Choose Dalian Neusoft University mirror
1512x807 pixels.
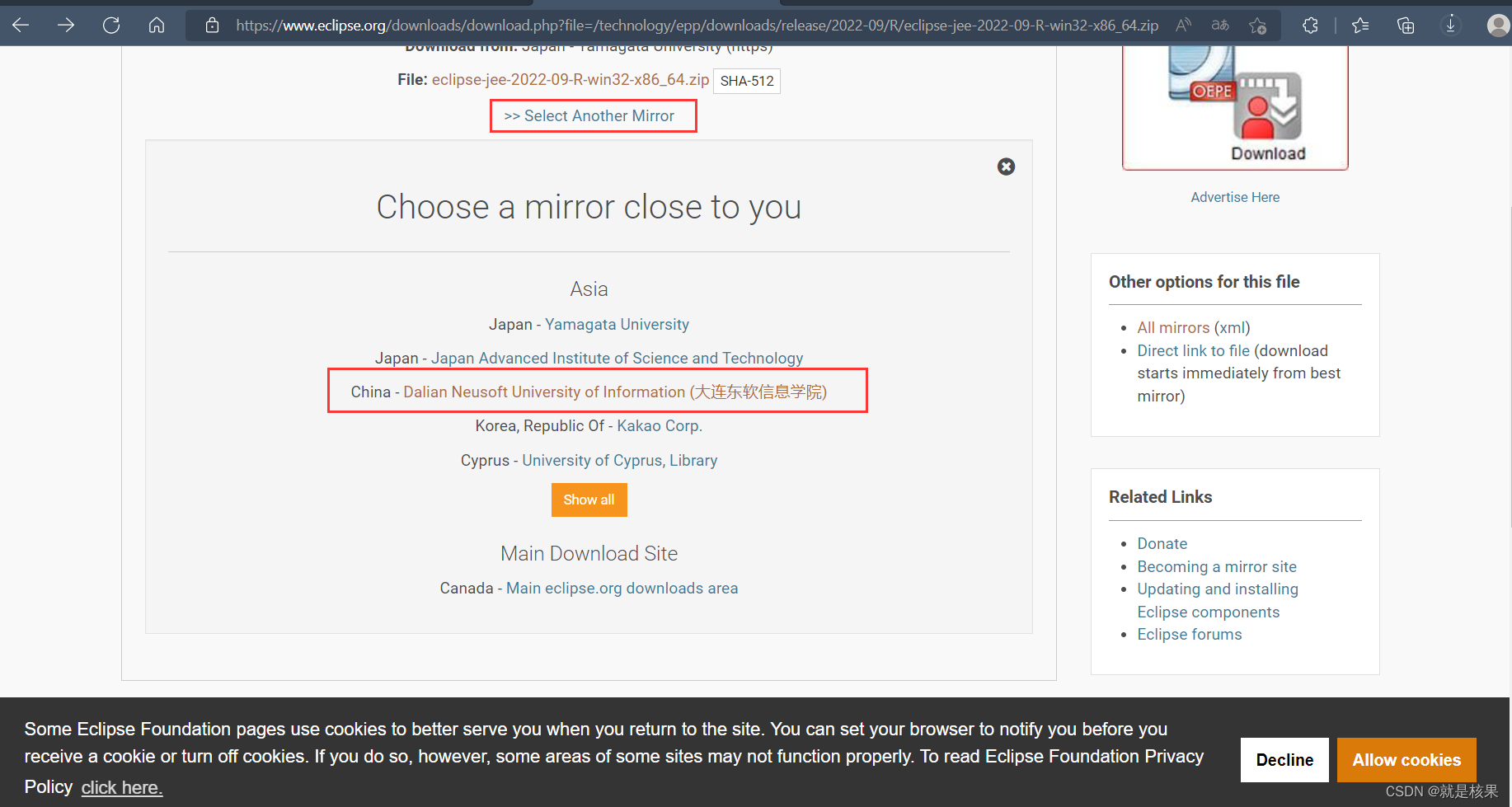click(x=615, y=392)
